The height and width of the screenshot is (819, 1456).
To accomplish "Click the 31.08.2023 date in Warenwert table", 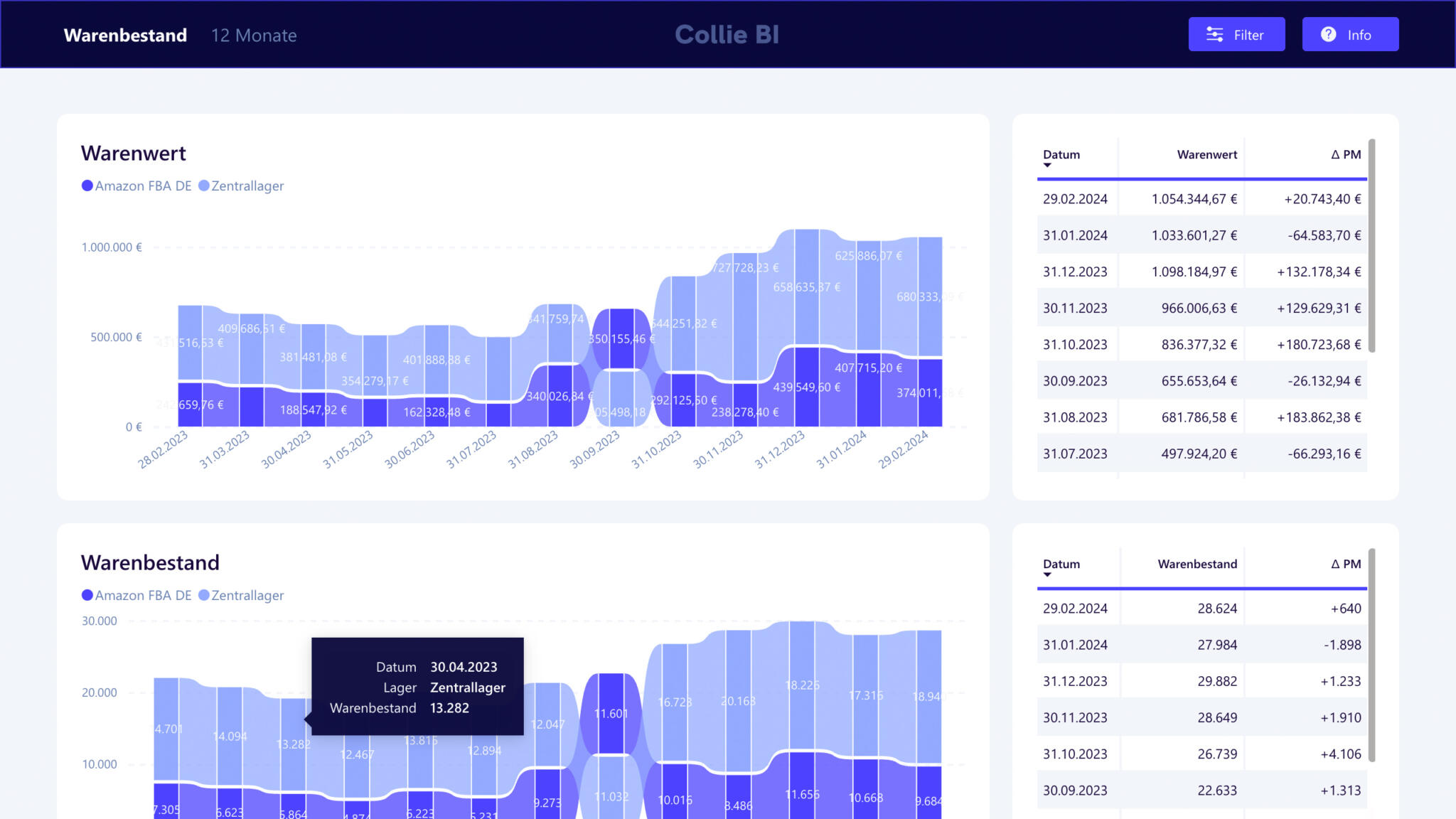I will coord(1075,417).
